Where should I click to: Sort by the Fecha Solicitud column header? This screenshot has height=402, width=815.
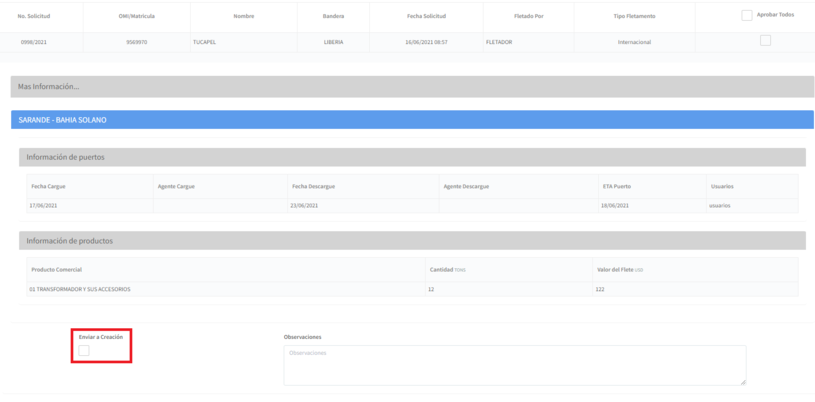pos(426,17)
